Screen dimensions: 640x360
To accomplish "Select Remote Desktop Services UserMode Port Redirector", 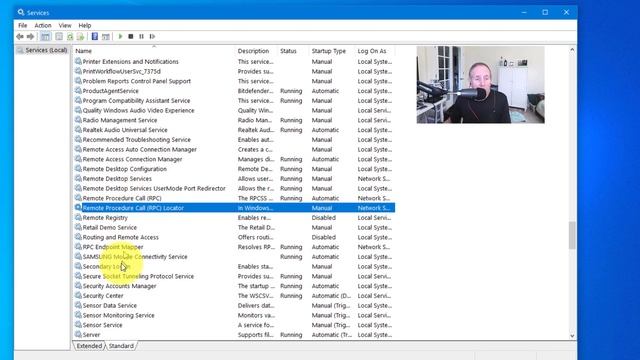I will pyautogui.click(x=154, y=189).
